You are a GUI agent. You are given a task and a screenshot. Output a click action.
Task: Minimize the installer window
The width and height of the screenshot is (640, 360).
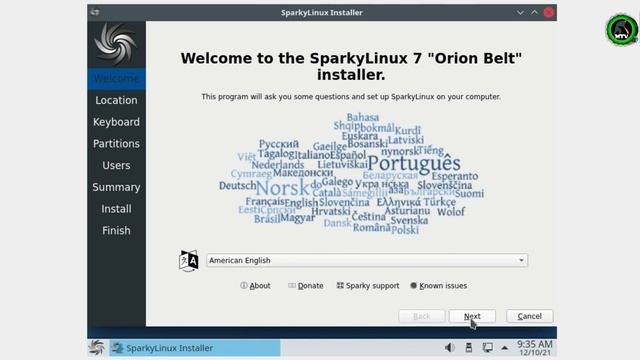coord(520,12)
